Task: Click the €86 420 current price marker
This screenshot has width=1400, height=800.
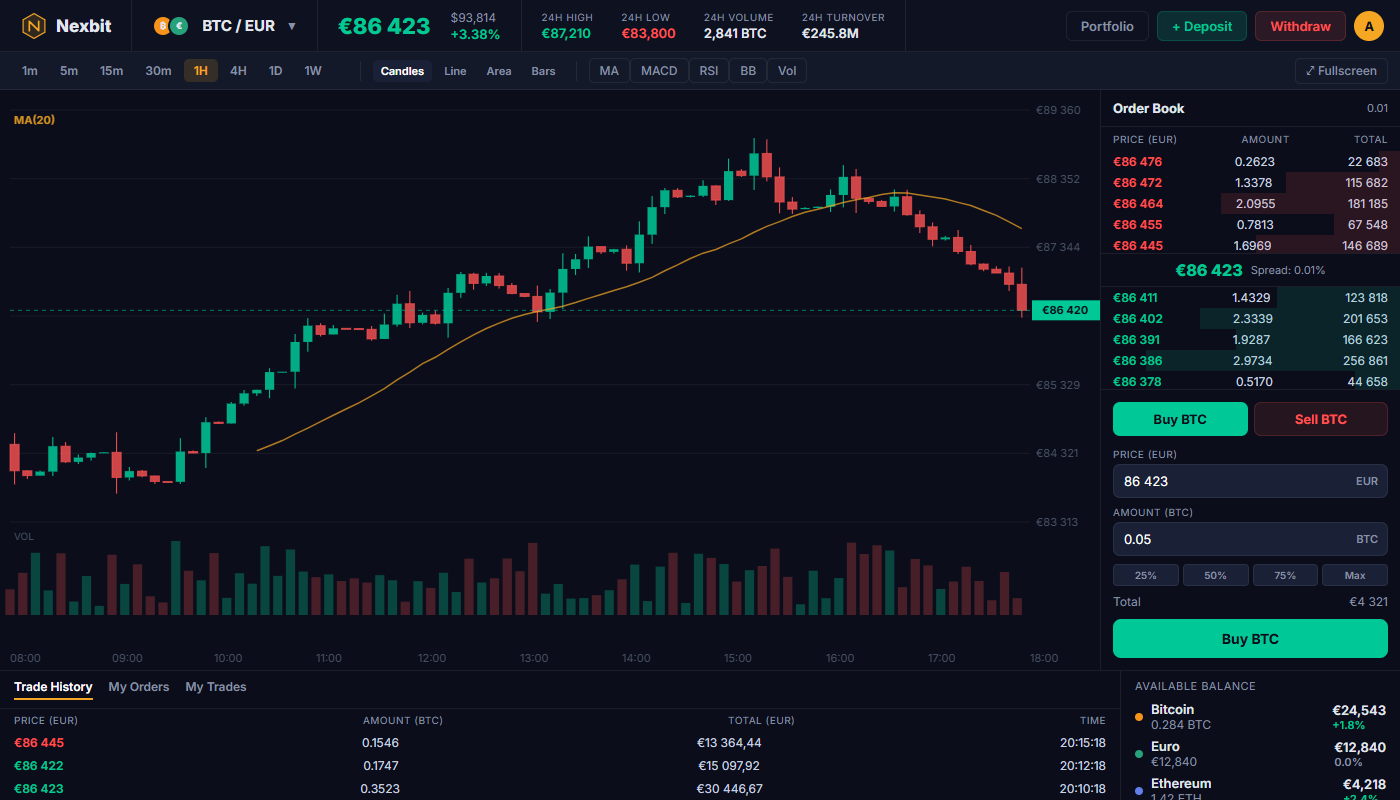Action: 1065,310
